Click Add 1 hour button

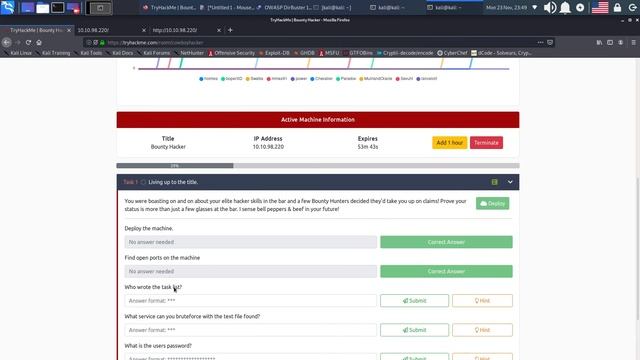click(449, 142)
